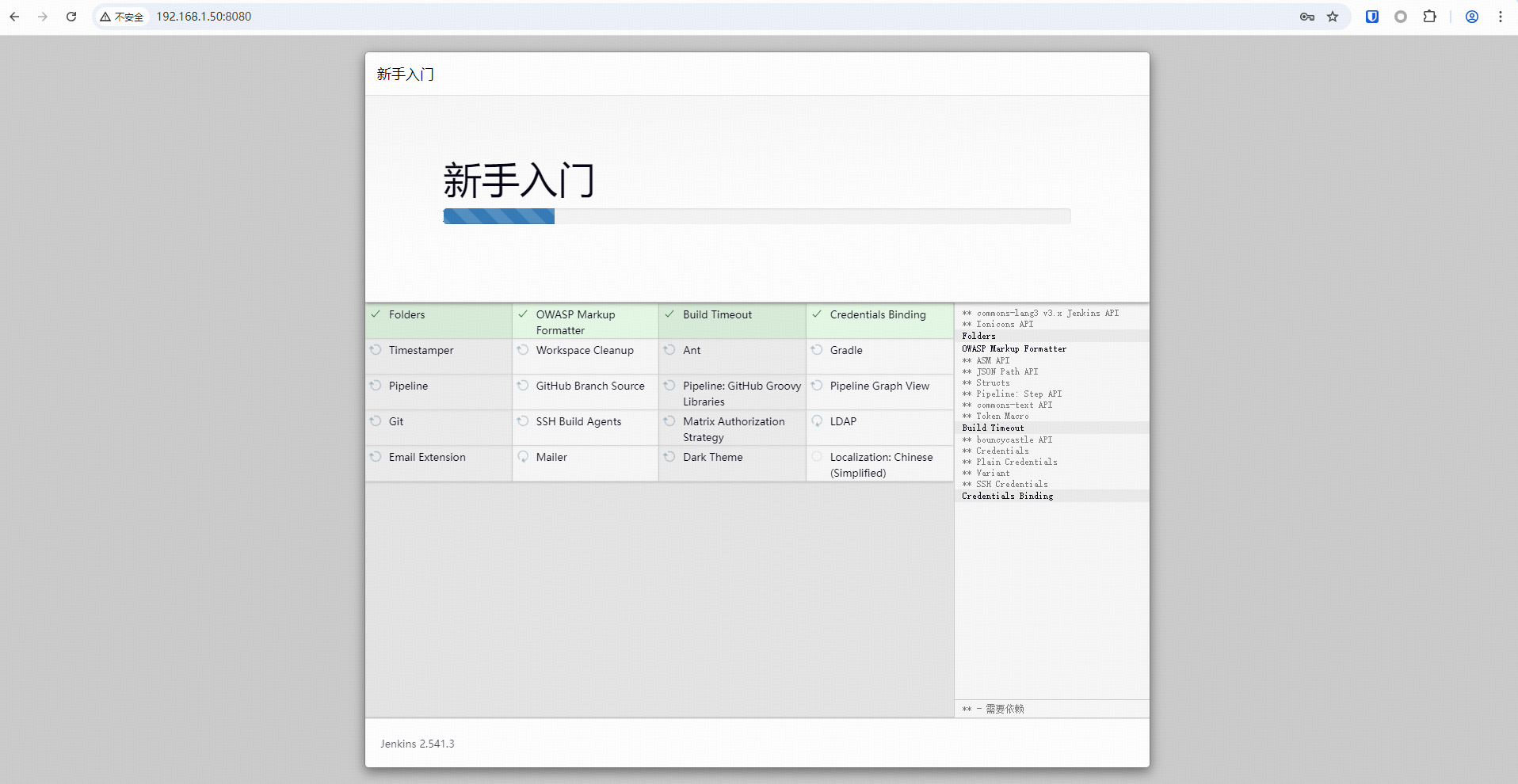Click the bouncycastle API log line
The height and width of the screenshot is (784, 1518).
1007,440
